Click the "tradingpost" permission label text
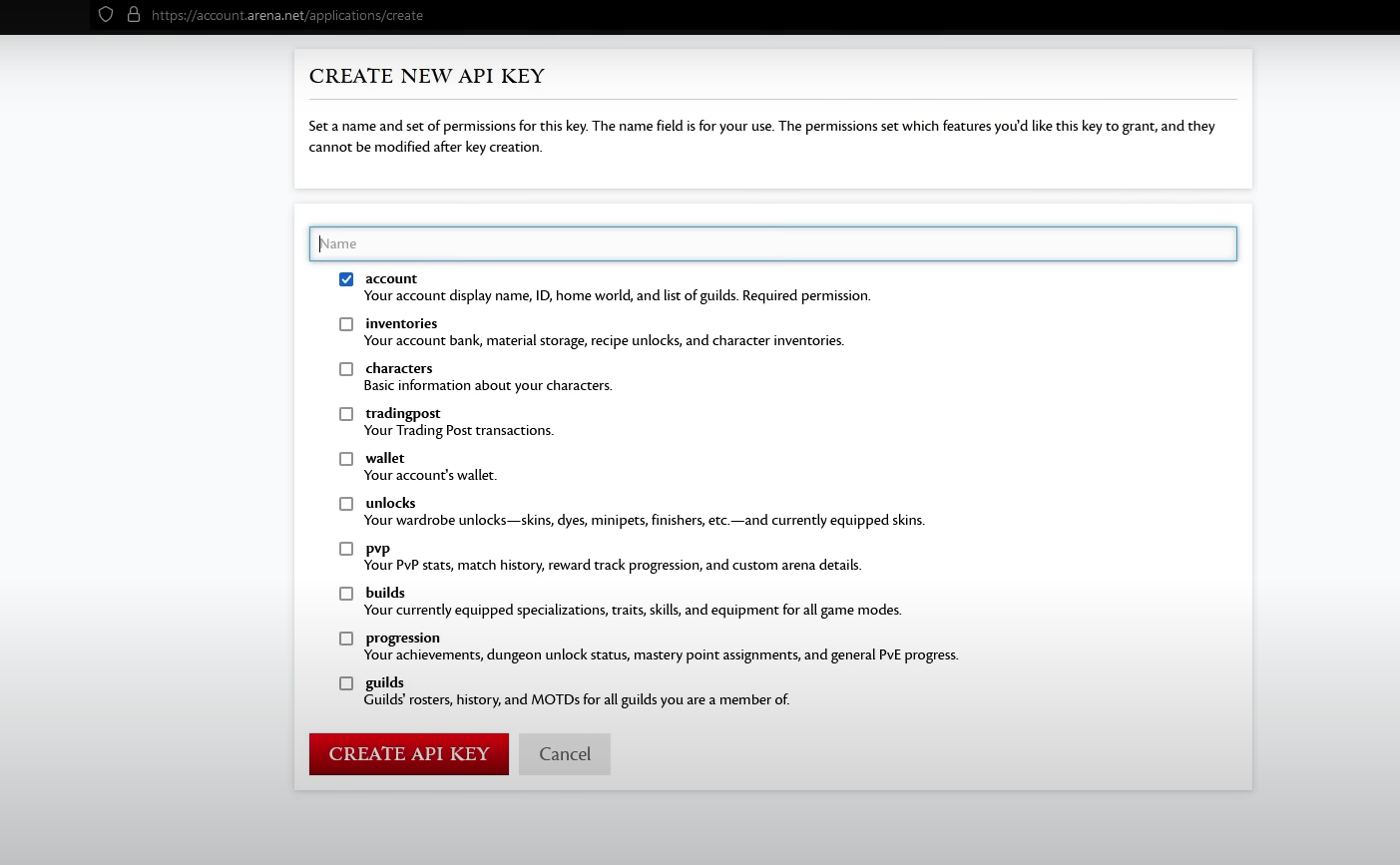Image resolution: width=1400 pixels, height=865 pixels. [403, 414]
